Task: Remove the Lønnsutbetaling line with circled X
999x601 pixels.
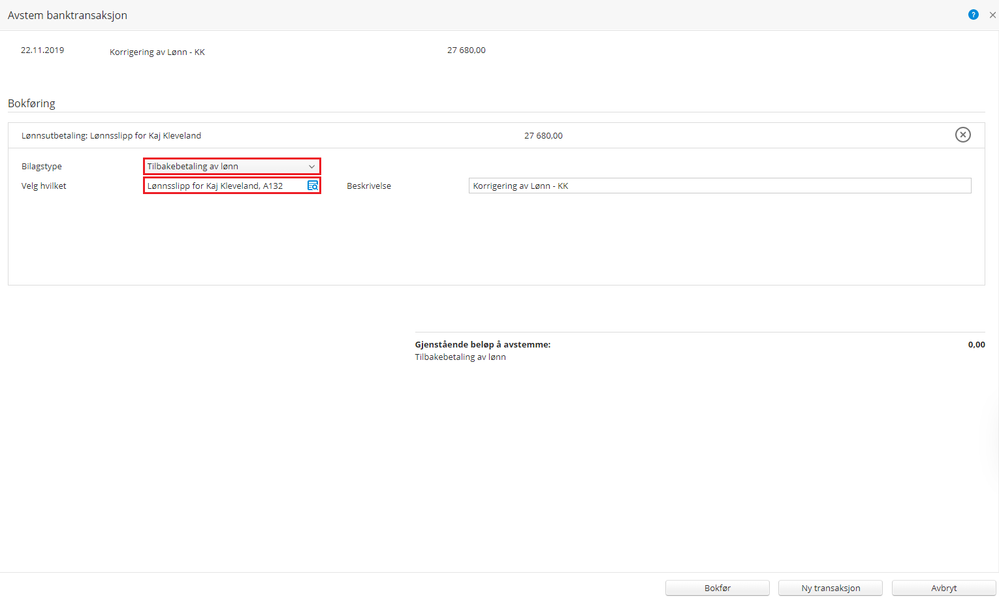Action: (963, 134)
